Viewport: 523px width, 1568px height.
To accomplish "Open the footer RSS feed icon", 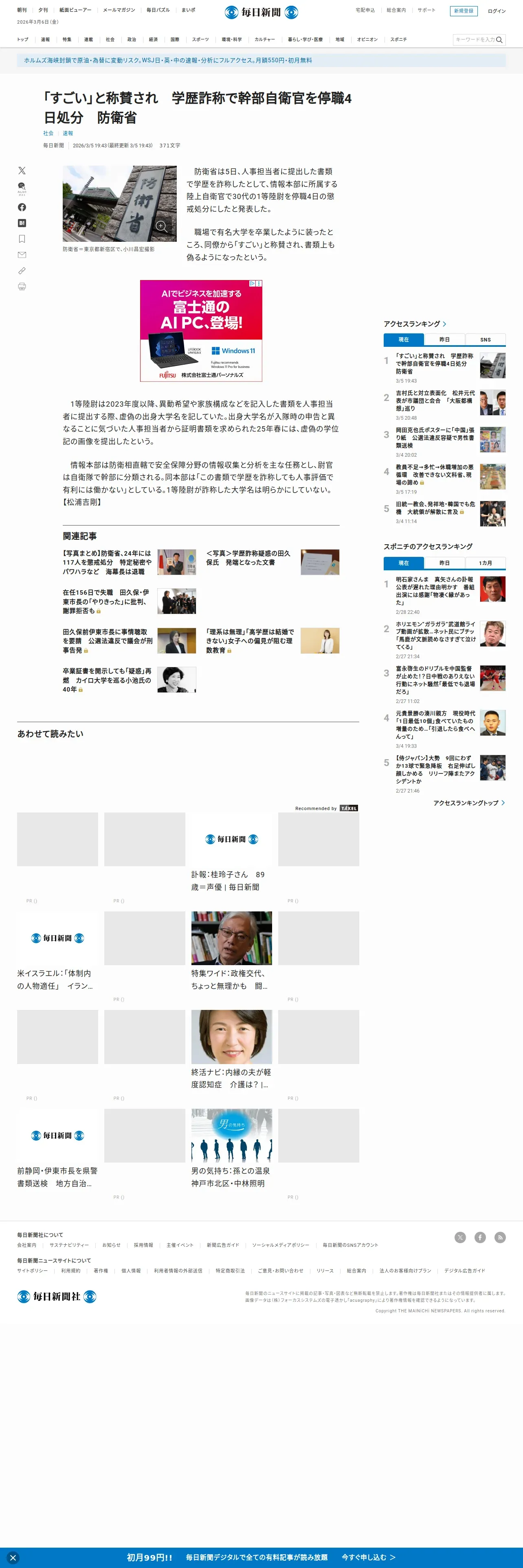I will [500, 1237].
